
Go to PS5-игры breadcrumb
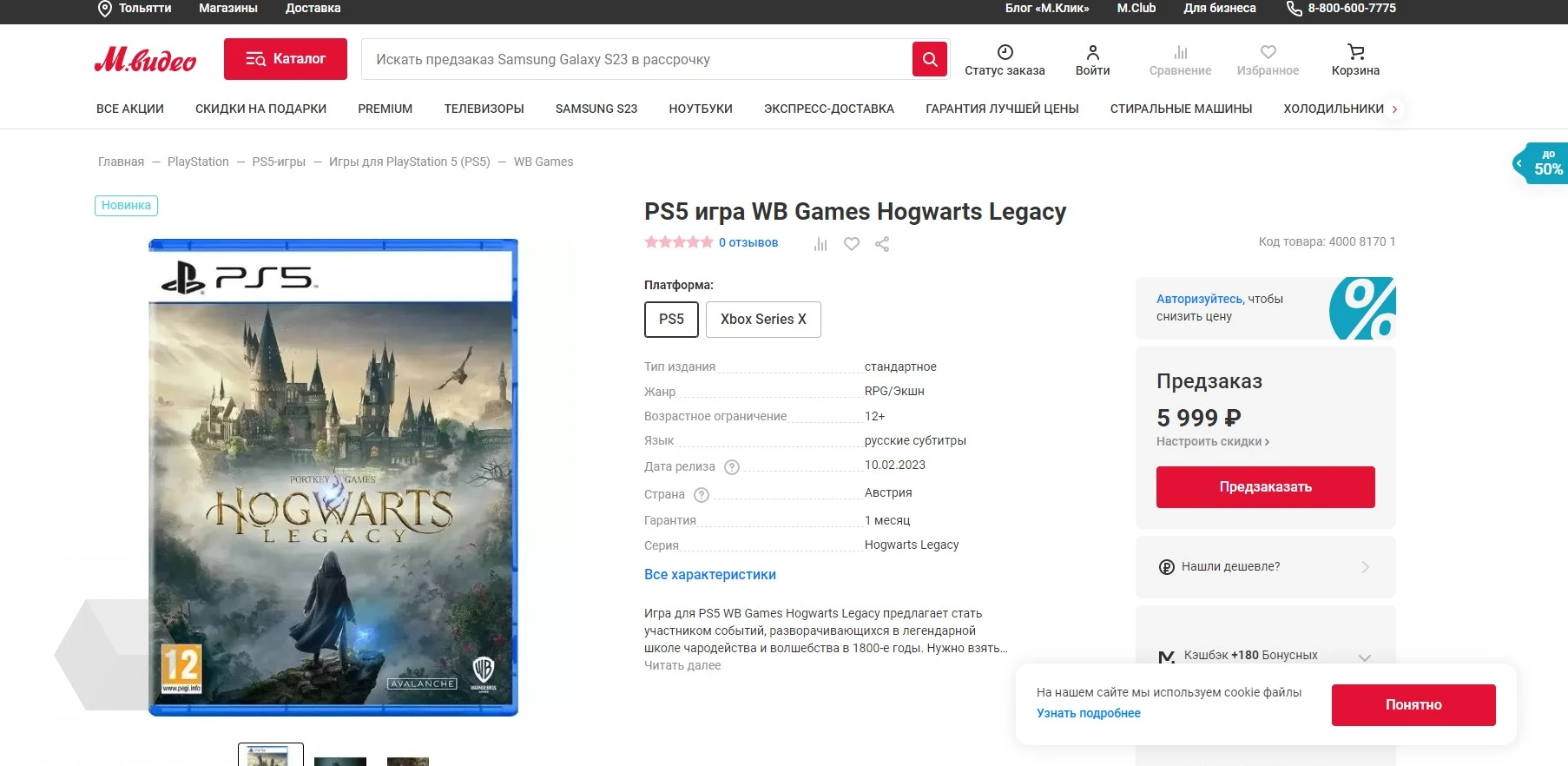pos(279,162)
